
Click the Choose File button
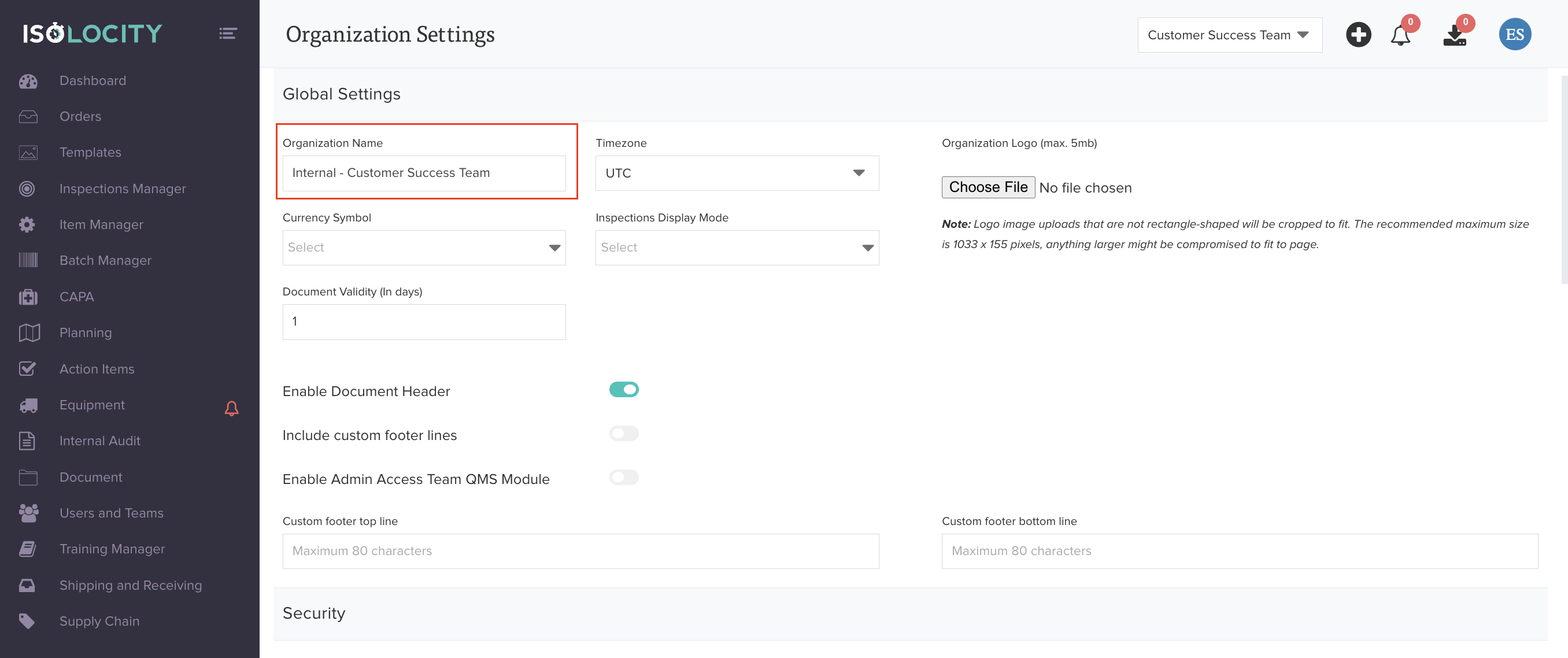[x=988, y=187]
